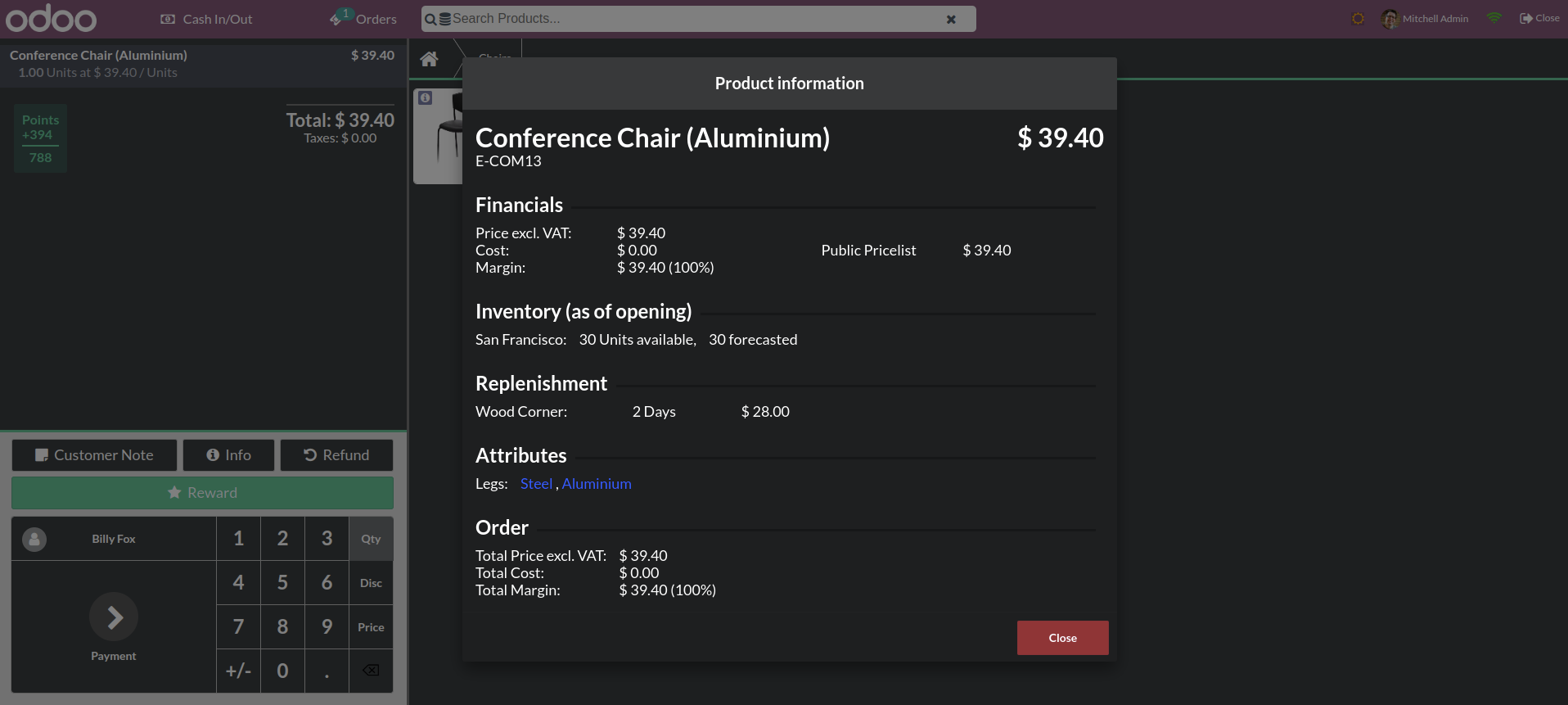Select customer Billy Fox
The image size is (1568, 705).
click(x=114, y=539)
